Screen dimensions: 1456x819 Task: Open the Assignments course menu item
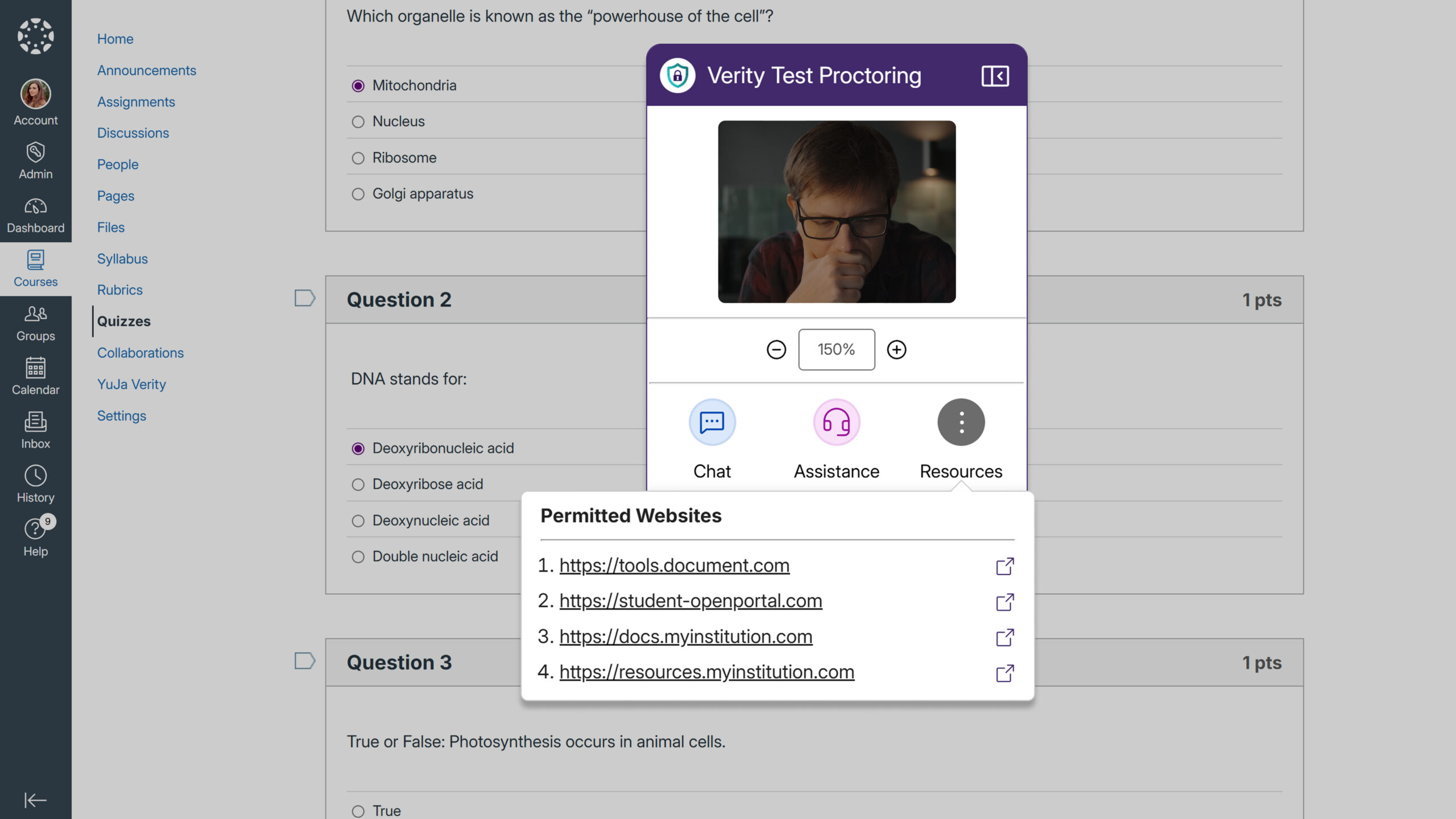click(x=136, y=102)
